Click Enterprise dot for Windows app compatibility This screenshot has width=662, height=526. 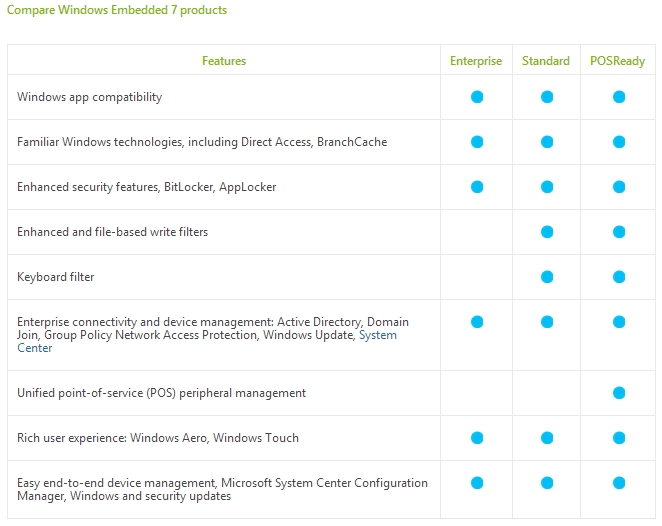coord(477,97)
